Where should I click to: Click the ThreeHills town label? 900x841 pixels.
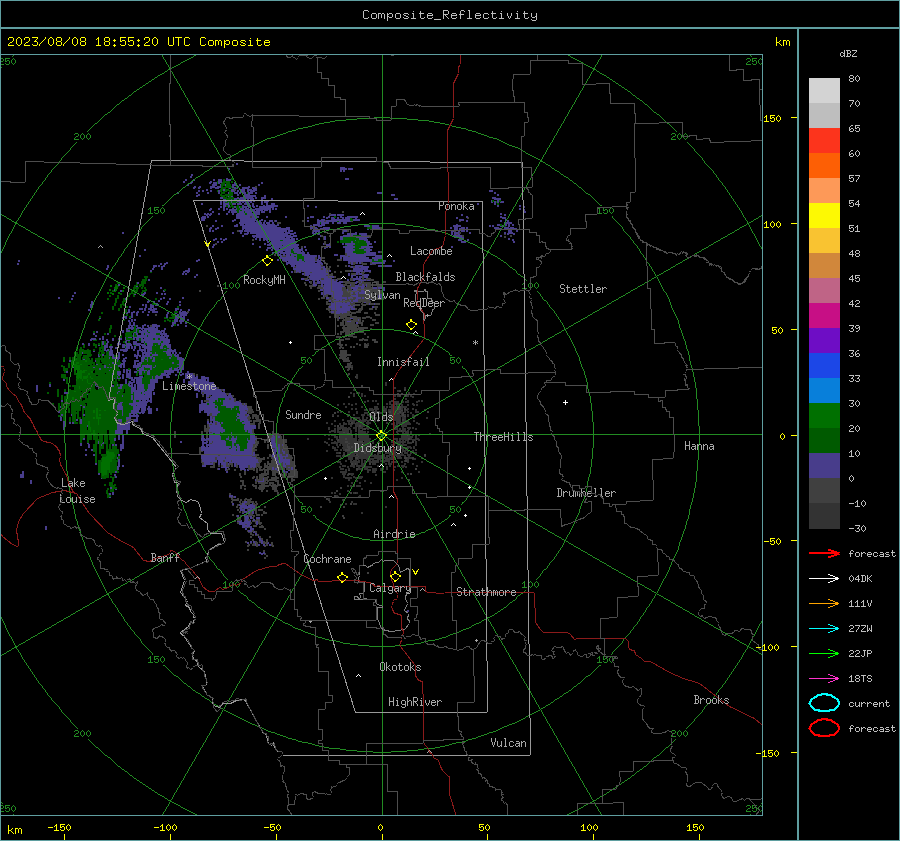tap(503, 437)
